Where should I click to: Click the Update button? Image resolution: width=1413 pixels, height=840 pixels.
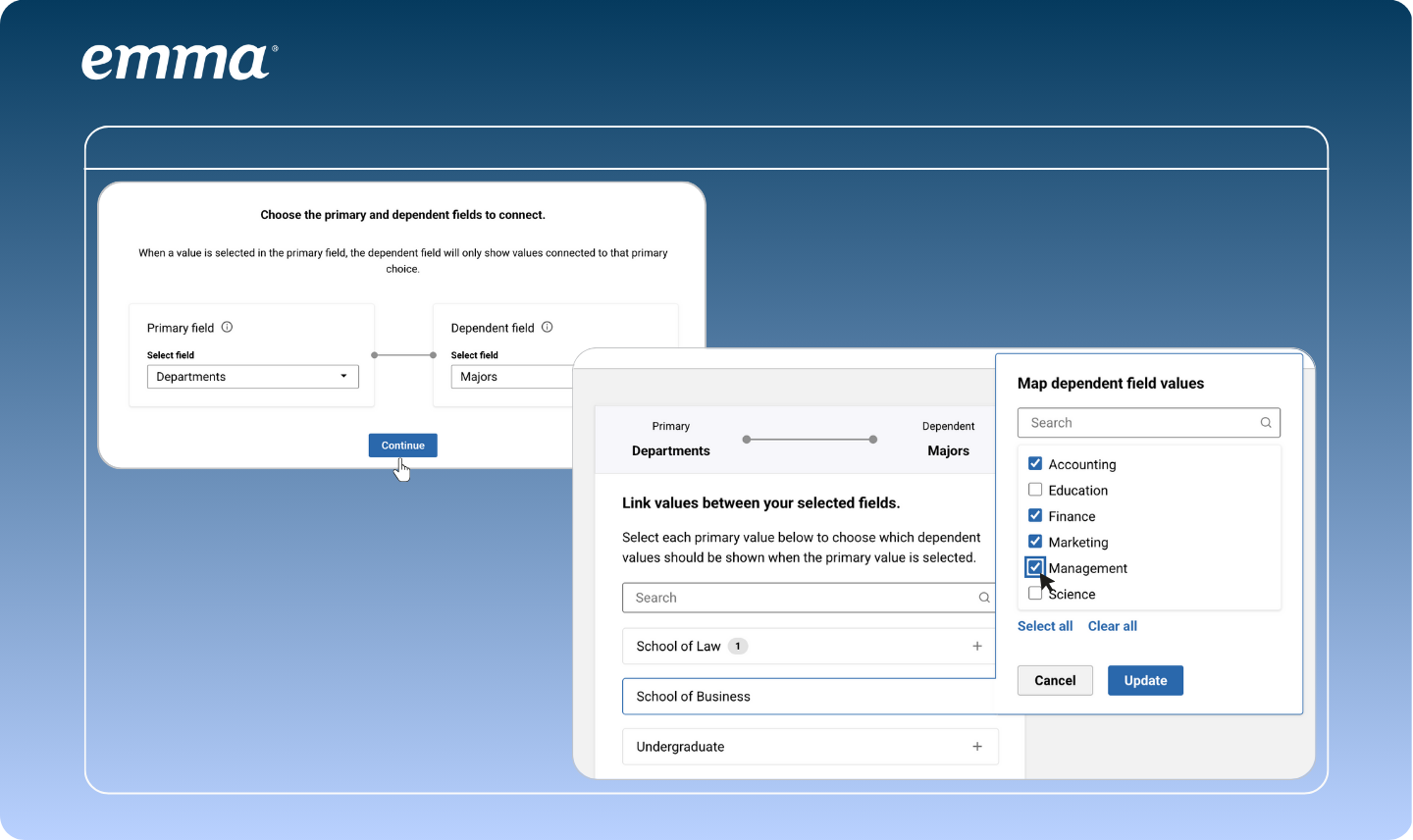click(1145, 680)
